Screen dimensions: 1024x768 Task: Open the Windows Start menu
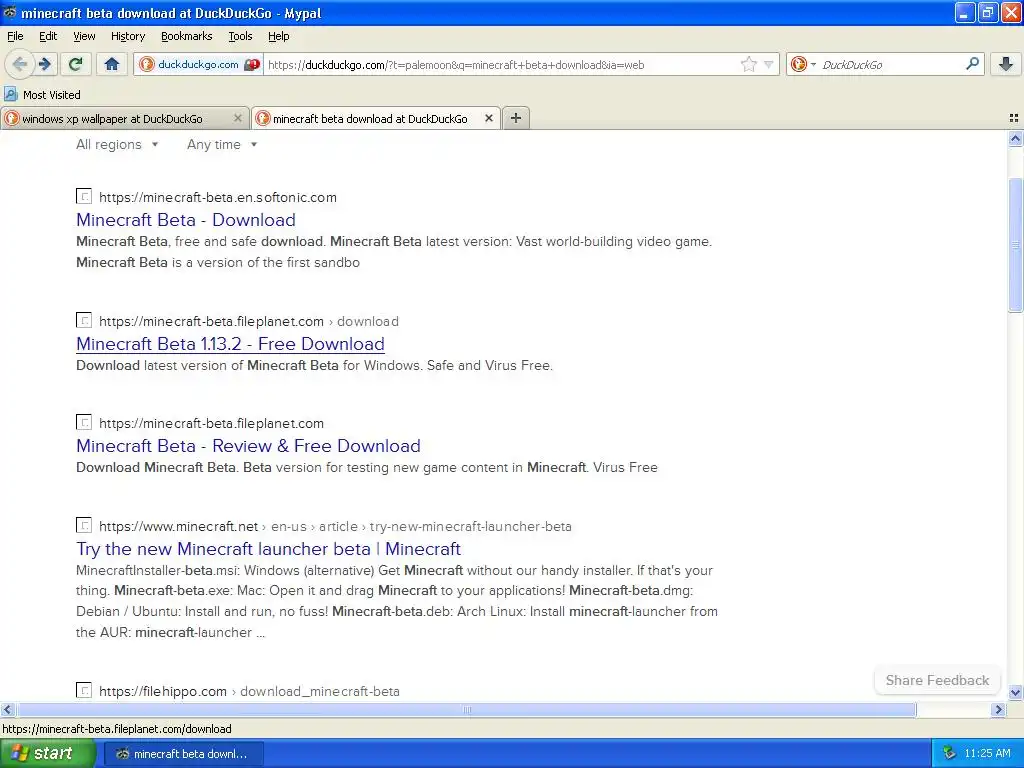pos(48,754)
